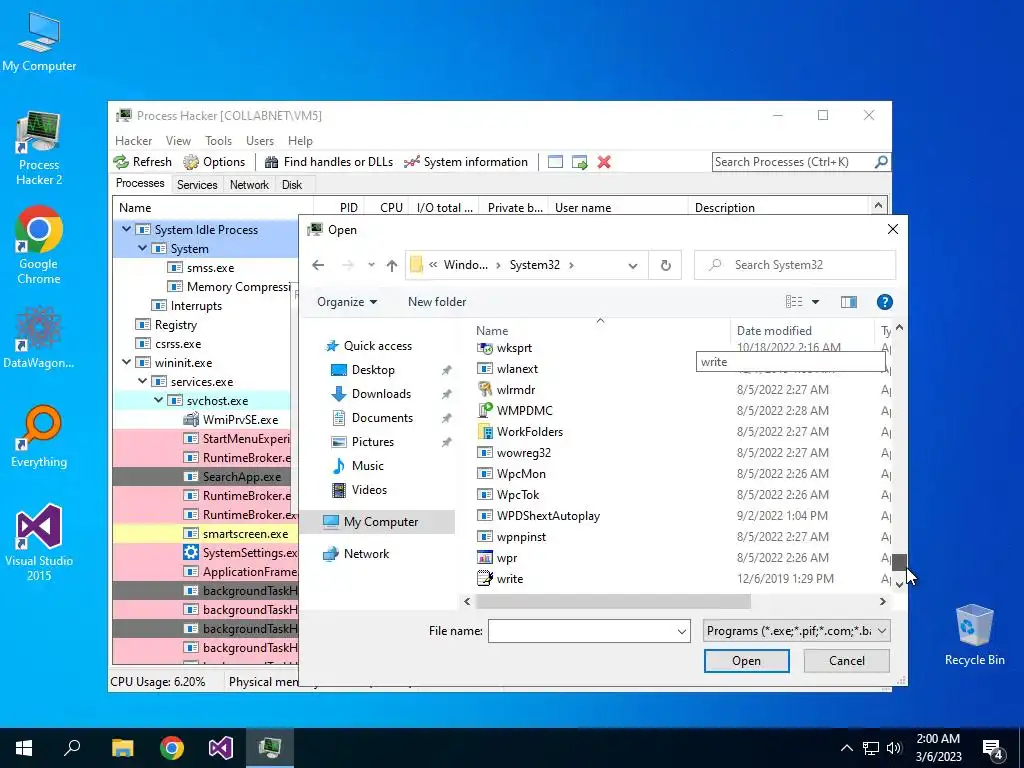This screenshot has height=768, width=1024.
Task: Open DataWagon desktop shortcut
Action: (x=39, y=338)
